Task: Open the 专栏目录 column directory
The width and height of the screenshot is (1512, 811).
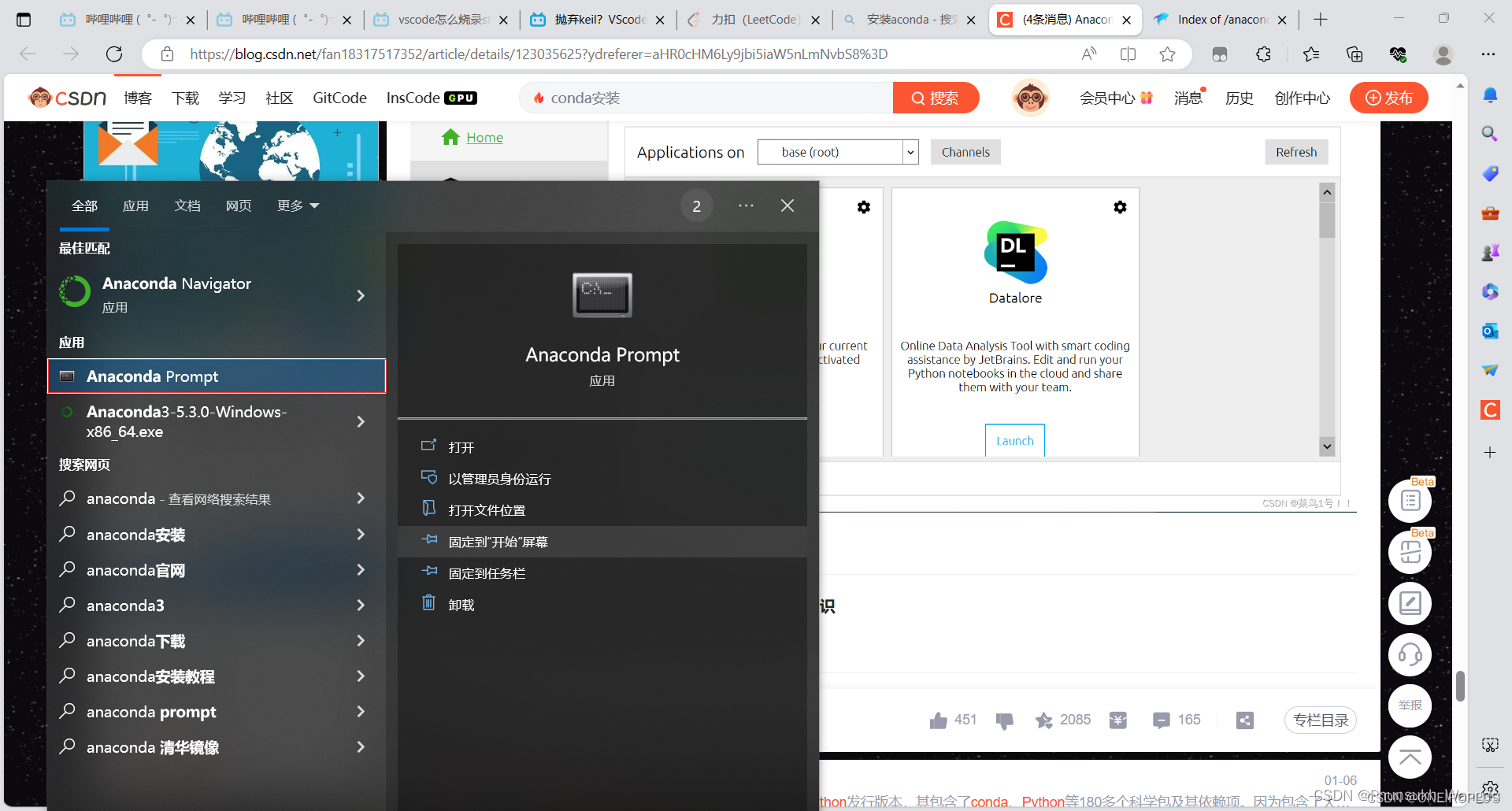Action: tap(1321, 720)
